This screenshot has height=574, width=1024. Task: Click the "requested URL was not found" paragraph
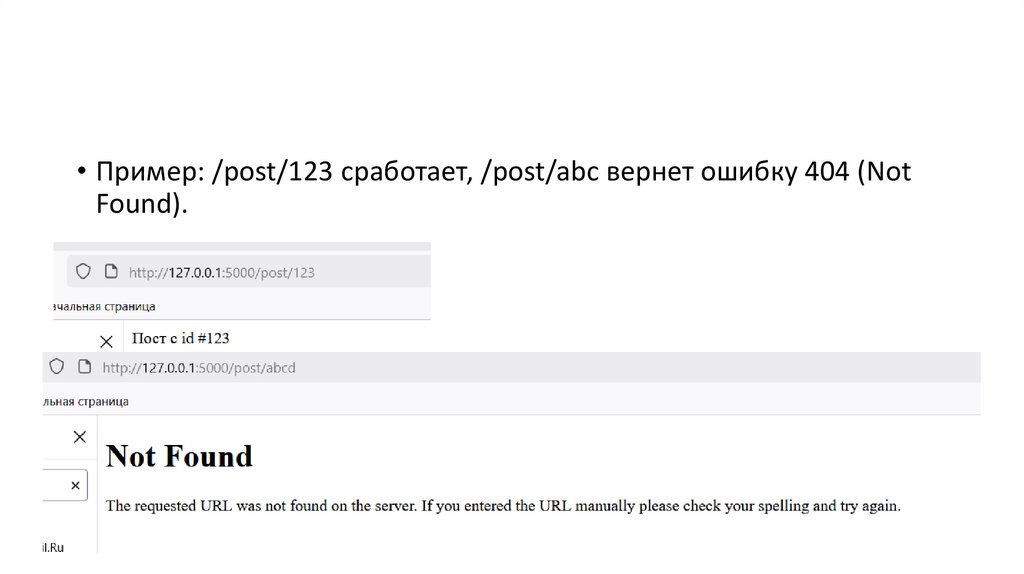pyautogui.click(x=503, y=506)
